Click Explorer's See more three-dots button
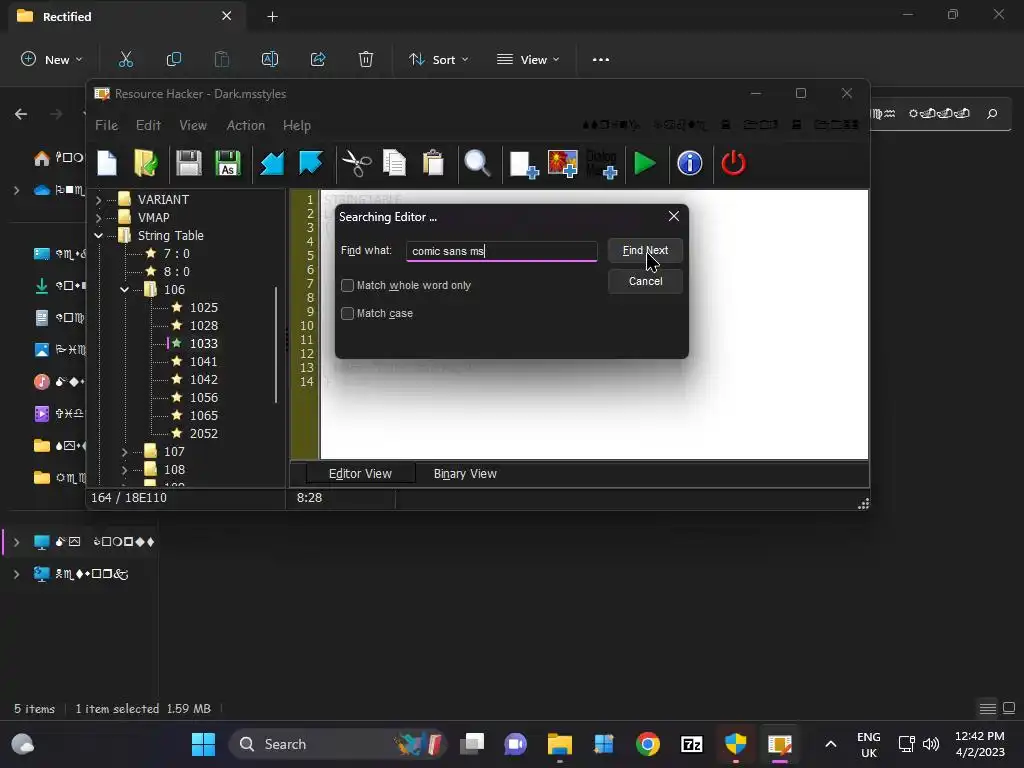The height and width of the screenshot is (768, 1024). point(601,59)
